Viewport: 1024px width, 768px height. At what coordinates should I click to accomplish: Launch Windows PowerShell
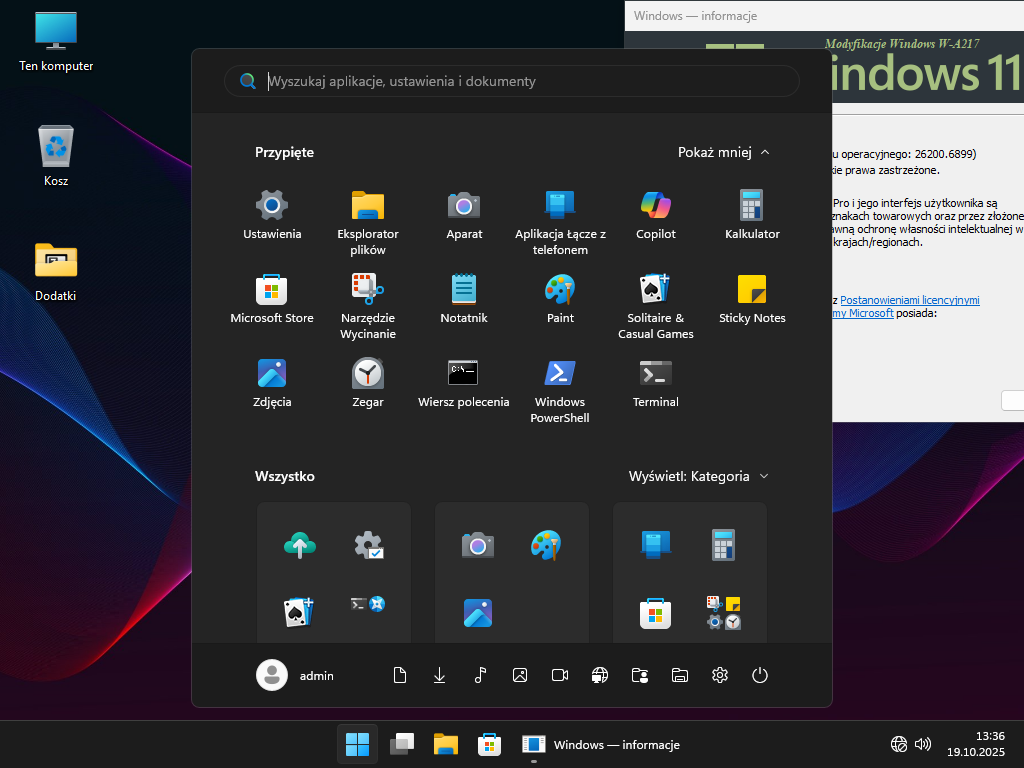coord(560,390)
